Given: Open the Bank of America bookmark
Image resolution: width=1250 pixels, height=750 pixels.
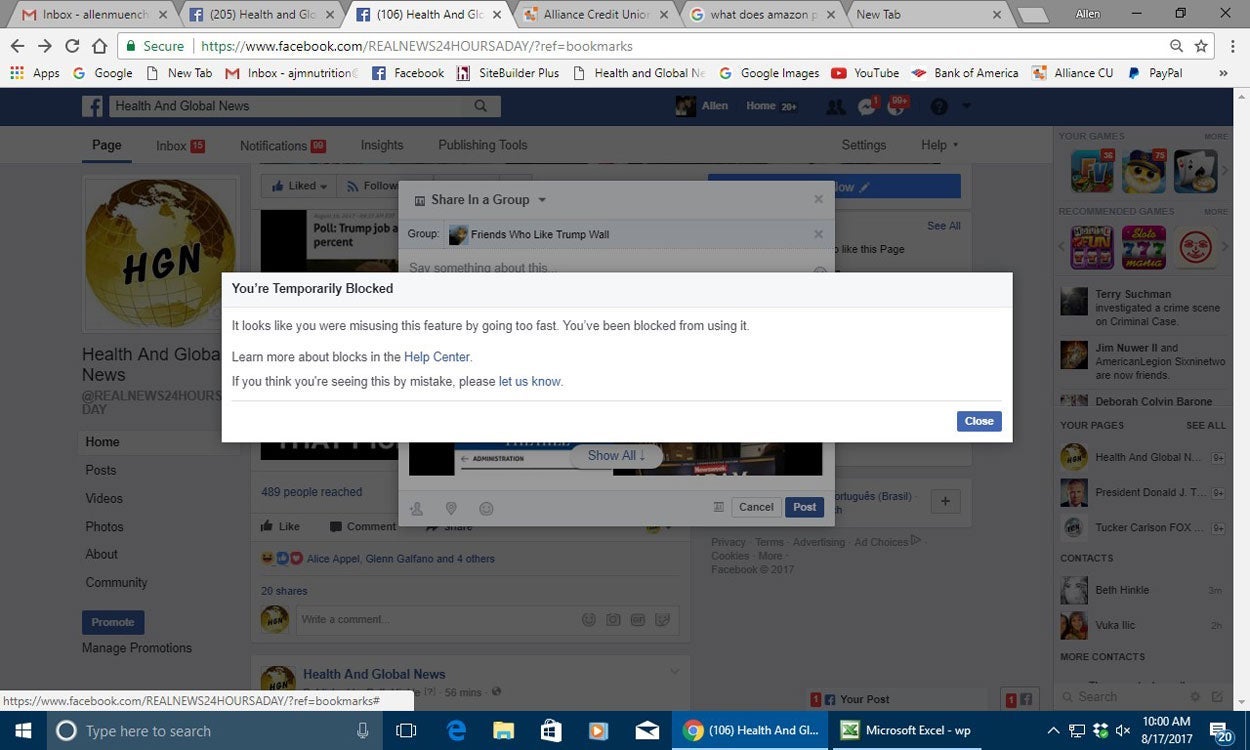Looking at the screenshot, I should click(x=965, y=73).
